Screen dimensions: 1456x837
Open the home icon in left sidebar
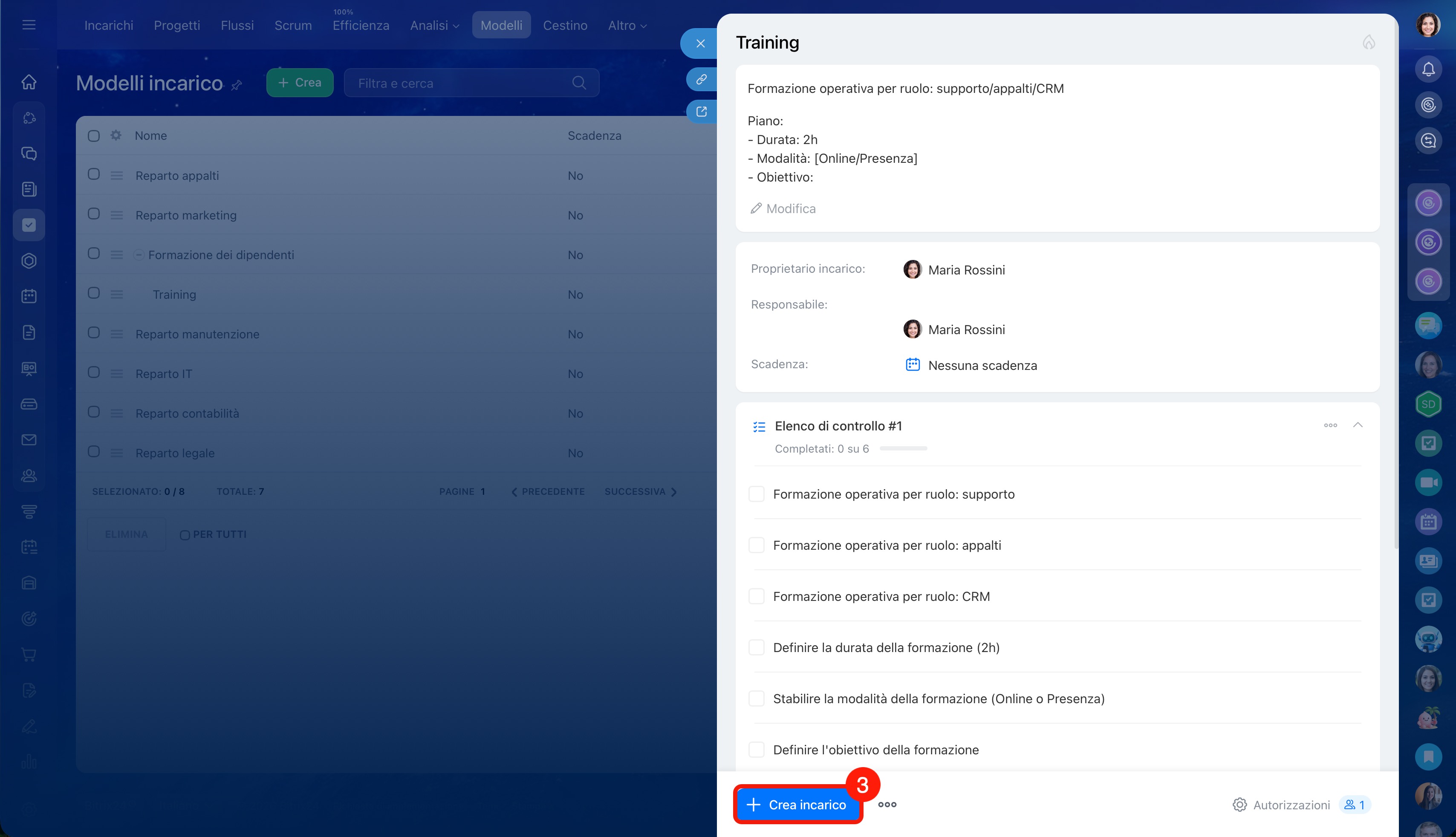[29, 82]
